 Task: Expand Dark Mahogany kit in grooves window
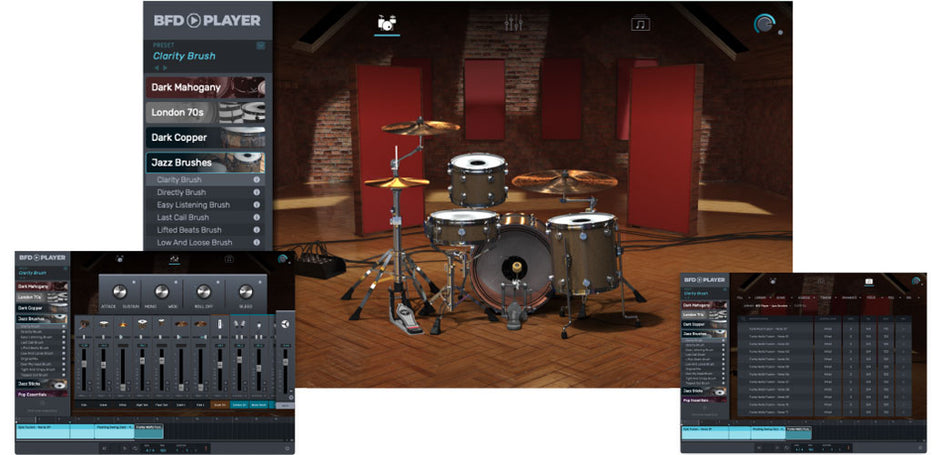[704, 305]
